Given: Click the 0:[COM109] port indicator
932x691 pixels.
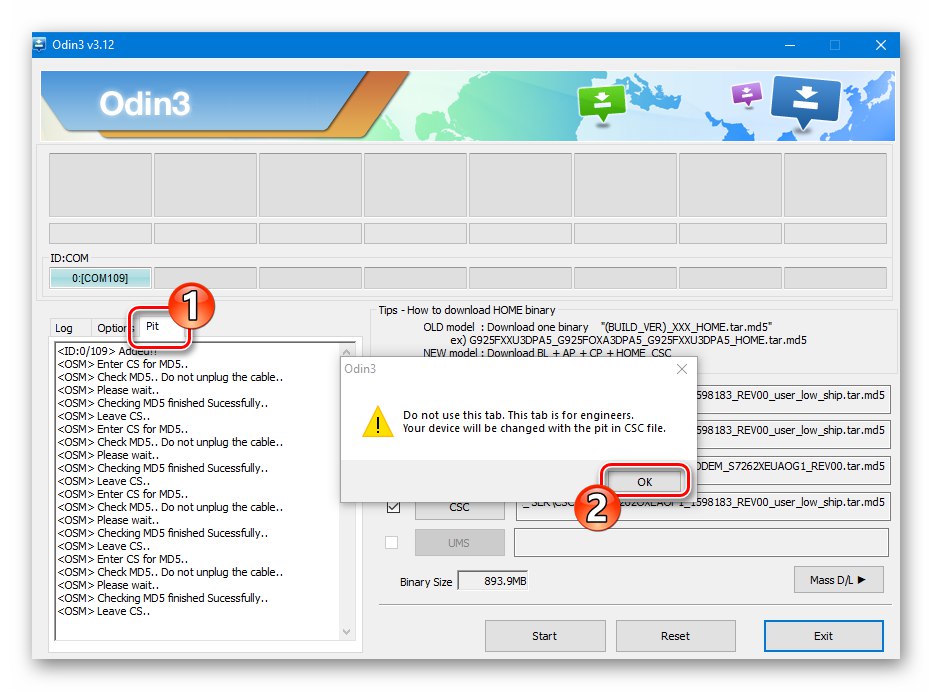Looking at the screenshot, I should pyautogui.click(x=100, y=278).
